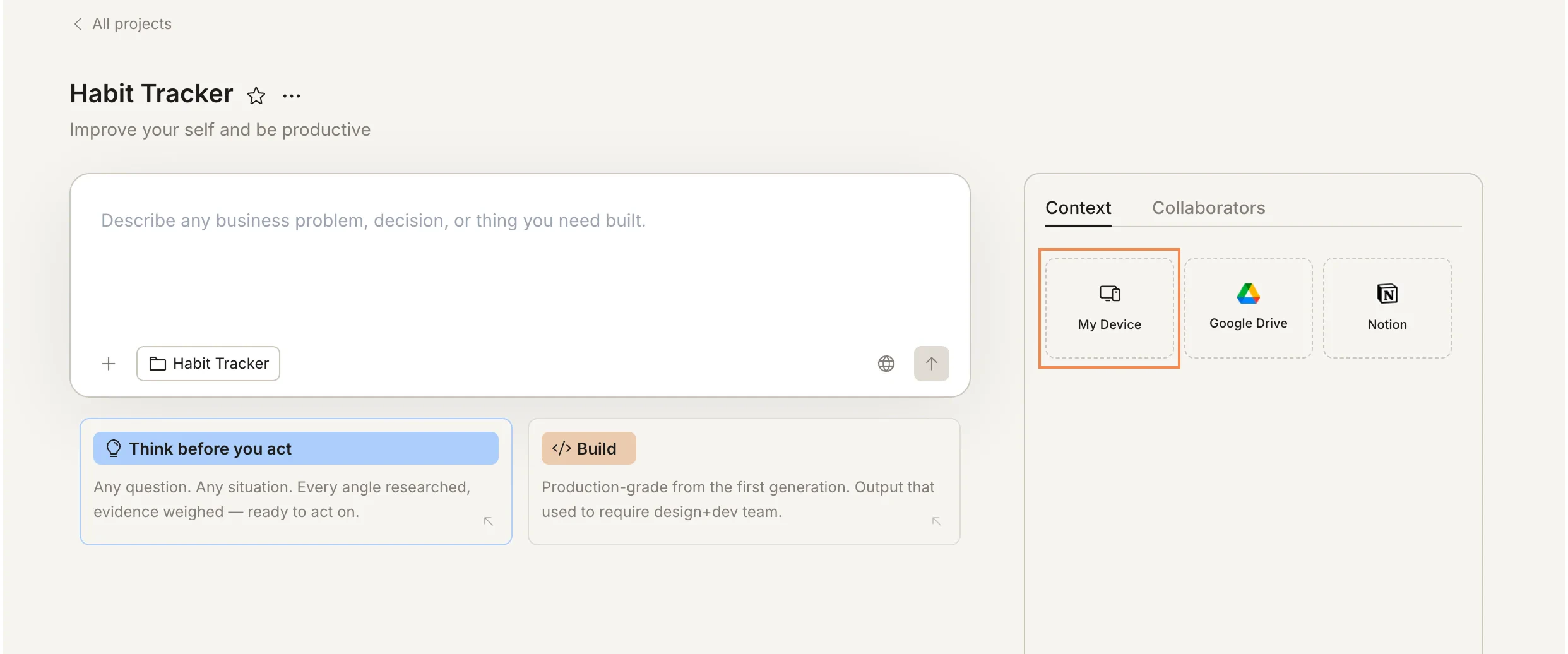Open the project options ellipsis menu
The image size is (1568, 654).
[292, 95]
